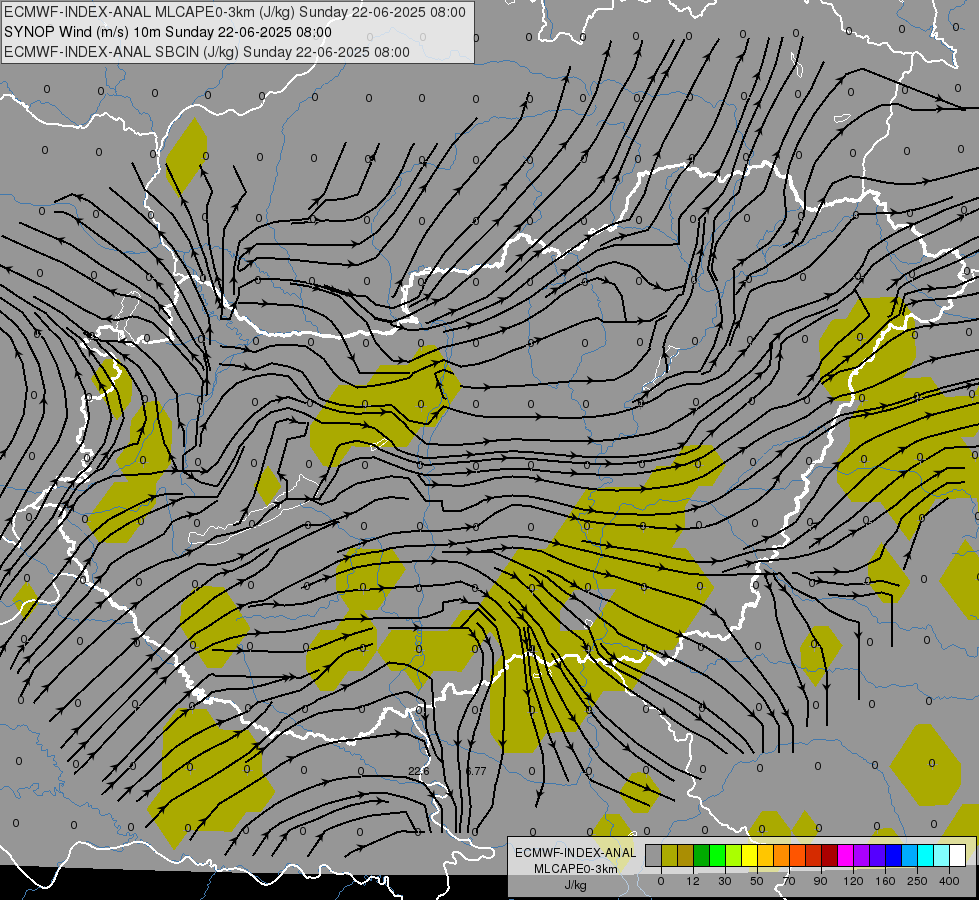Click the pure blue legend swatch

[894, 855]
